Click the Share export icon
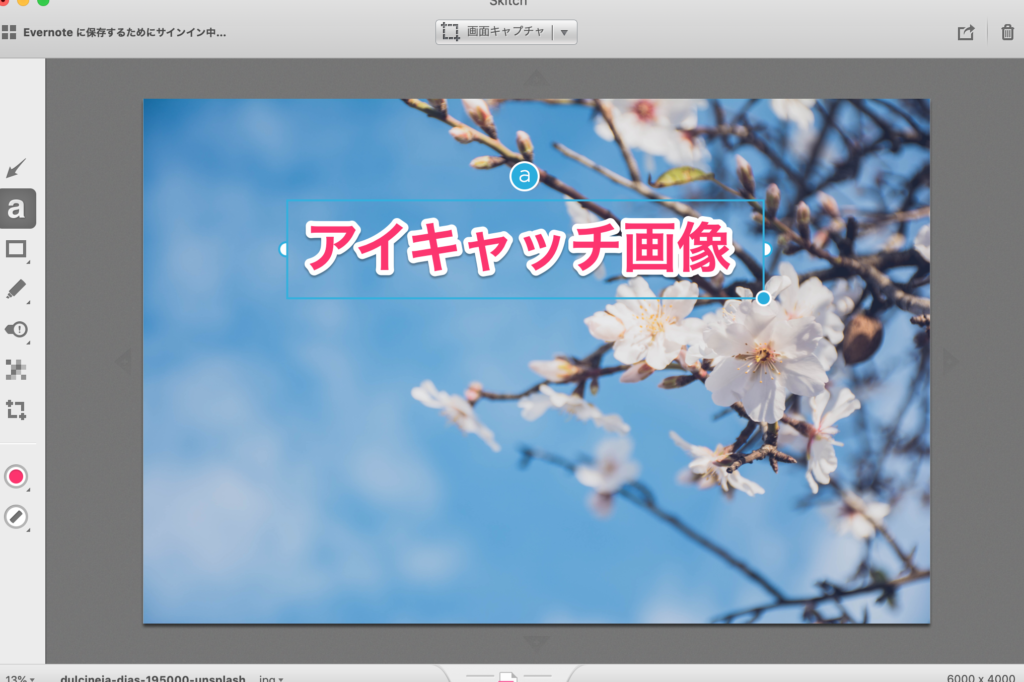This screenshot has width=1024, height=682. pos(965,32)
